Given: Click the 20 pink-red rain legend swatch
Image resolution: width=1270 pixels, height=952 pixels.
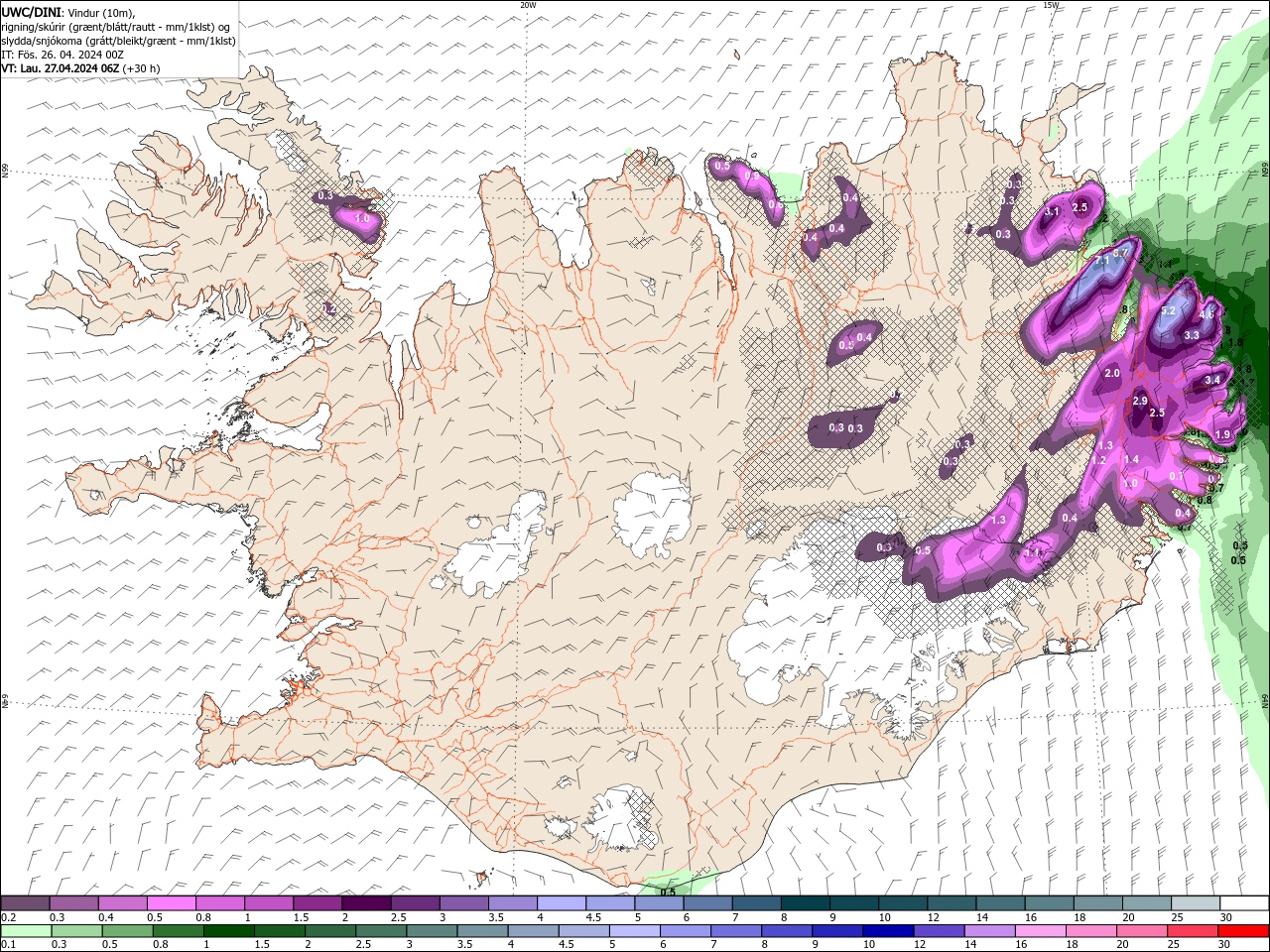Looking at the screenshot, I should pyautogui.click(x=1143, y=931).
